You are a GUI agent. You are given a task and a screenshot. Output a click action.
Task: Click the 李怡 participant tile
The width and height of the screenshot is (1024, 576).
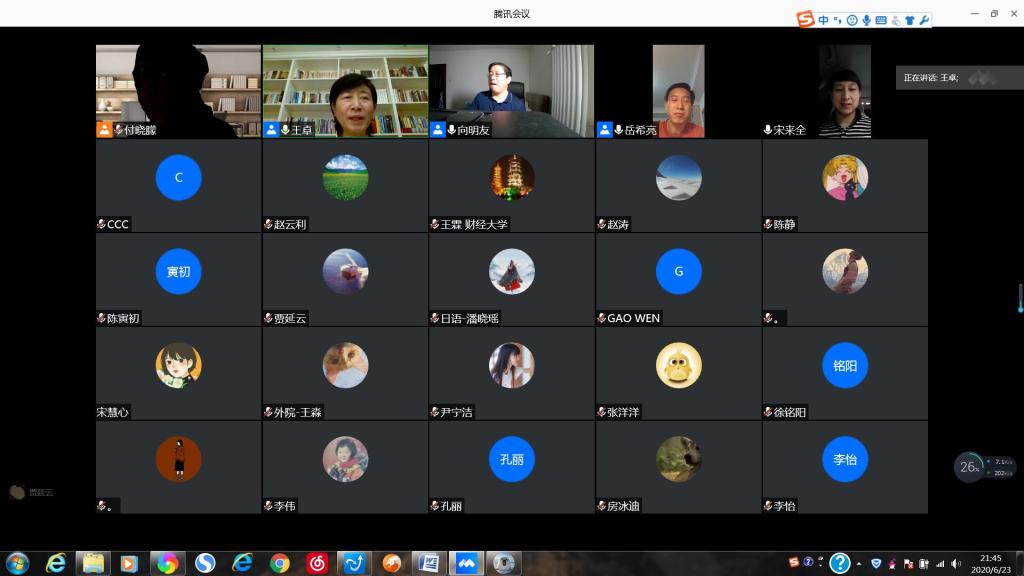(x=844, y=467)
